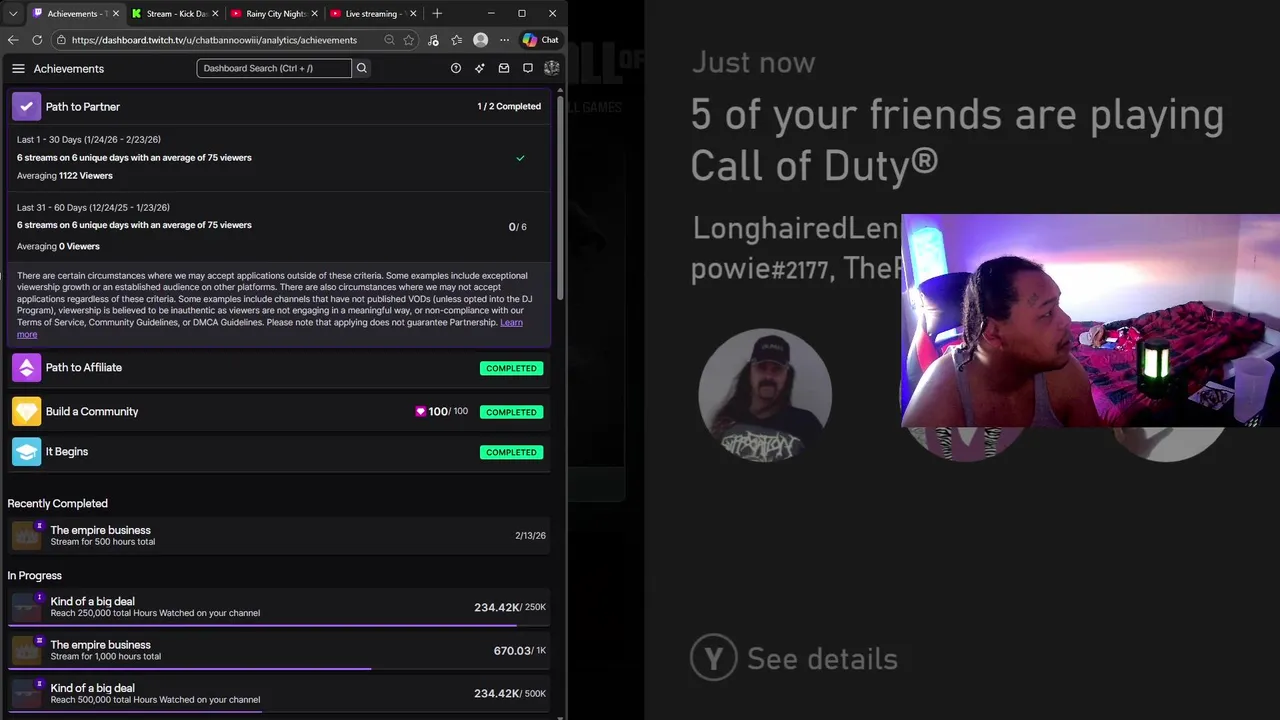Click the 234.42K/ 250K progress value
This screenshot has width=1280, height=720.
[x=510, y=607]
